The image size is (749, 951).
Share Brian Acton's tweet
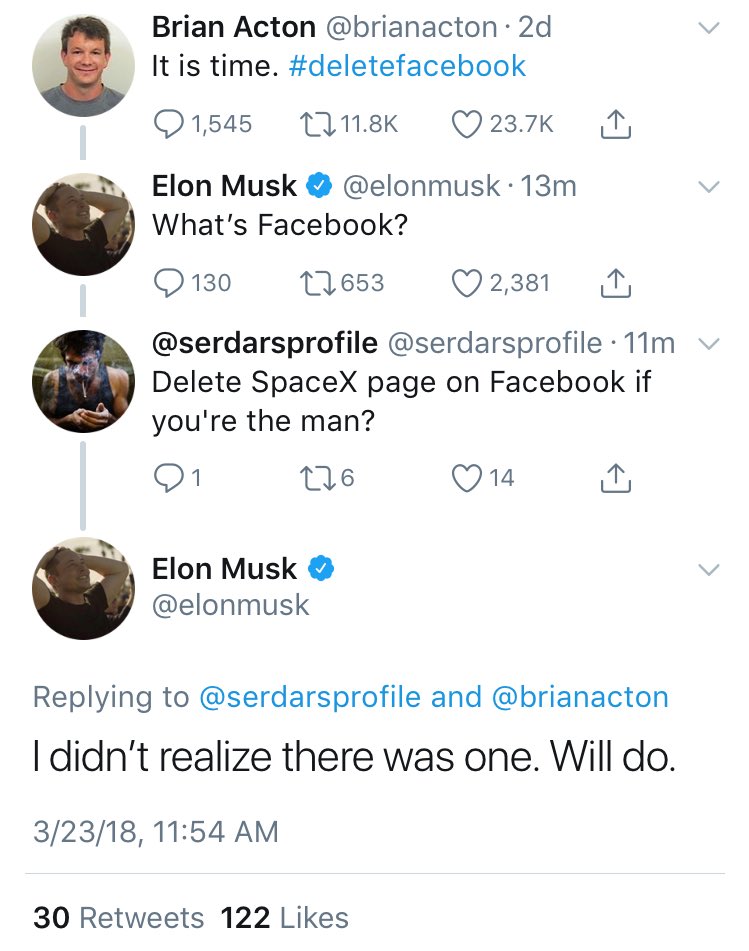tap(616, 124)
